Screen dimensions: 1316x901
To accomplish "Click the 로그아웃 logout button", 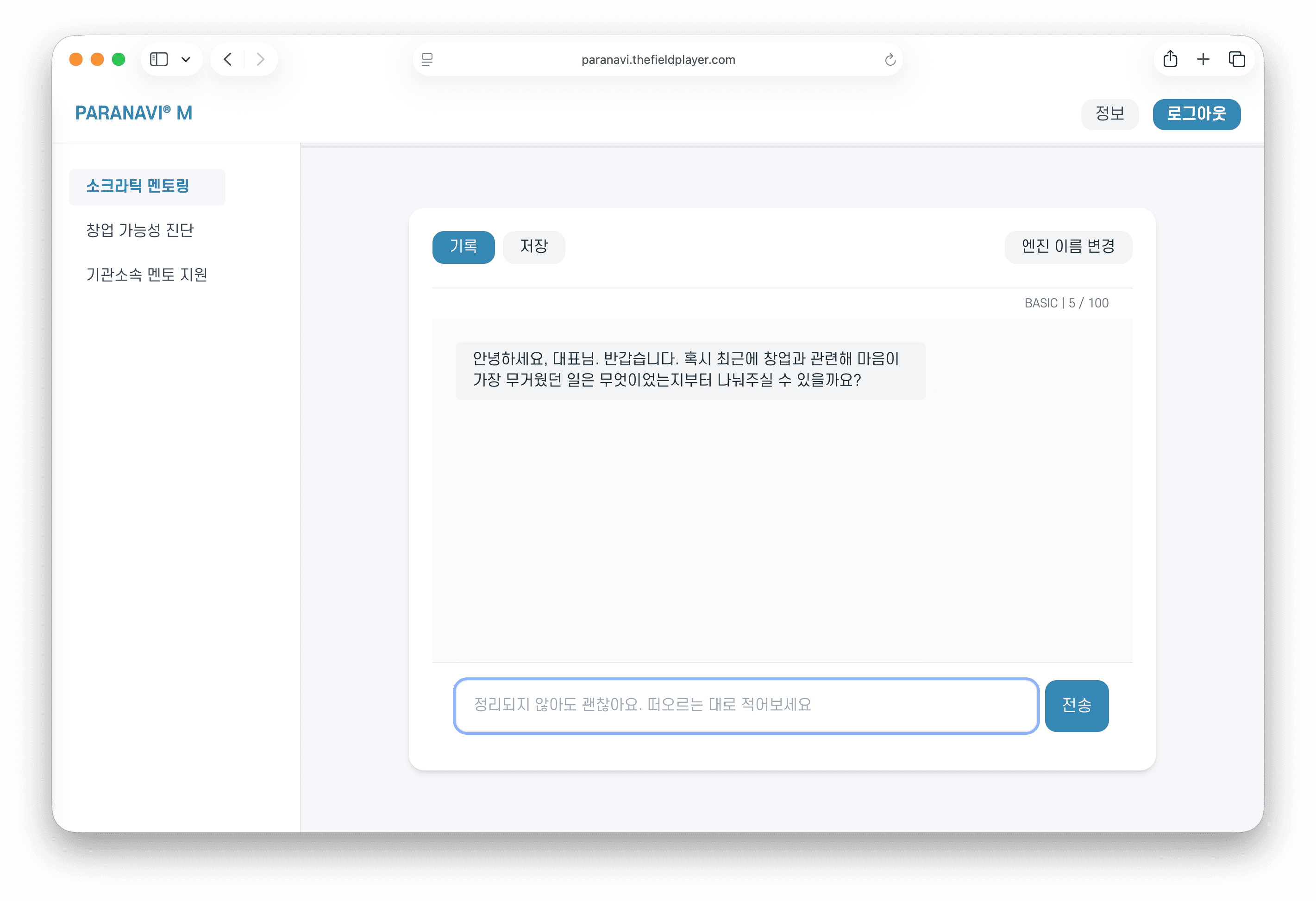I will click(x=1196, y=114).
